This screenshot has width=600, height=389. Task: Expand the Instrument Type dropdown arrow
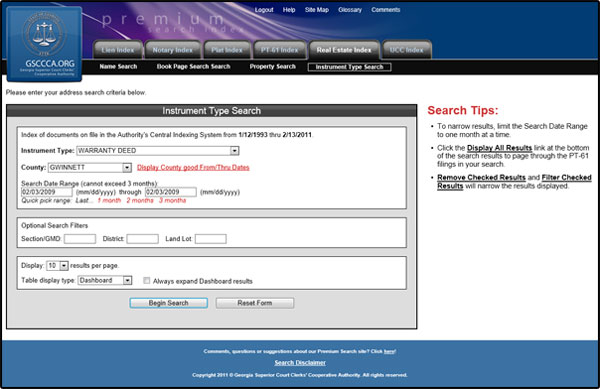[x=235, y=151]
